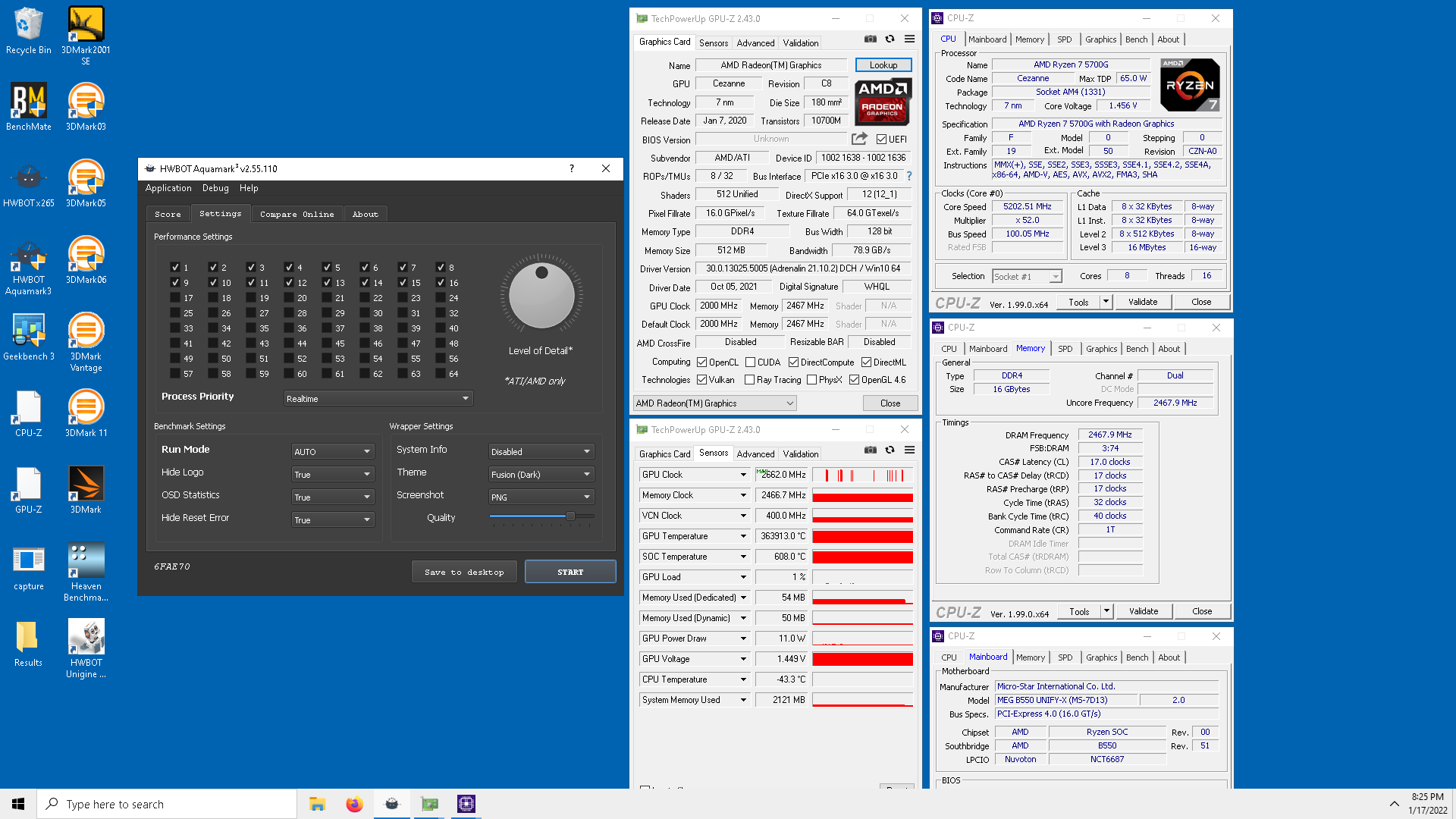This screenshot has height=819, width=1456.
Task: Launch BenchMate from the desktop
Action: 28,107
